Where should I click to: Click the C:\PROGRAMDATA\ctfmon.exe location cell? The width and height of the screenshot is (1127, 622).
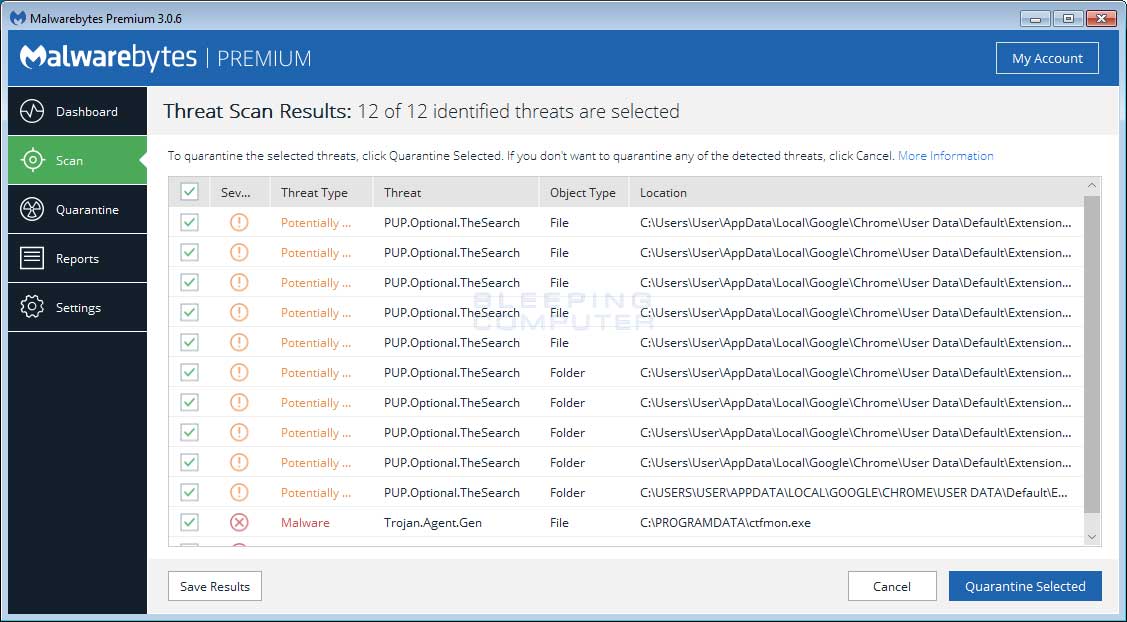pos(725,523)
